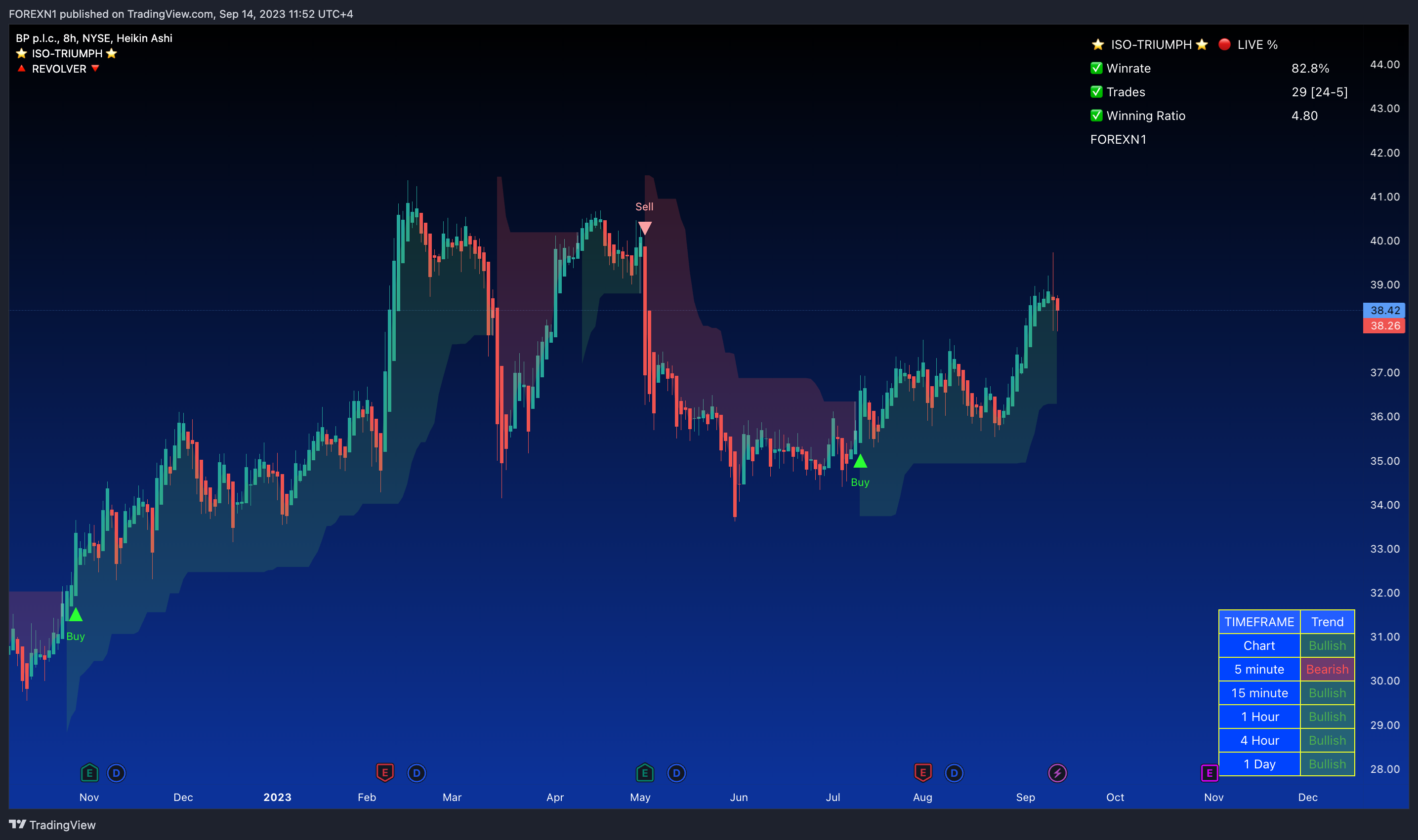
Task: Click the green checkmark beside Trades
Action: pyautogui.click(x=1096, y=92)
